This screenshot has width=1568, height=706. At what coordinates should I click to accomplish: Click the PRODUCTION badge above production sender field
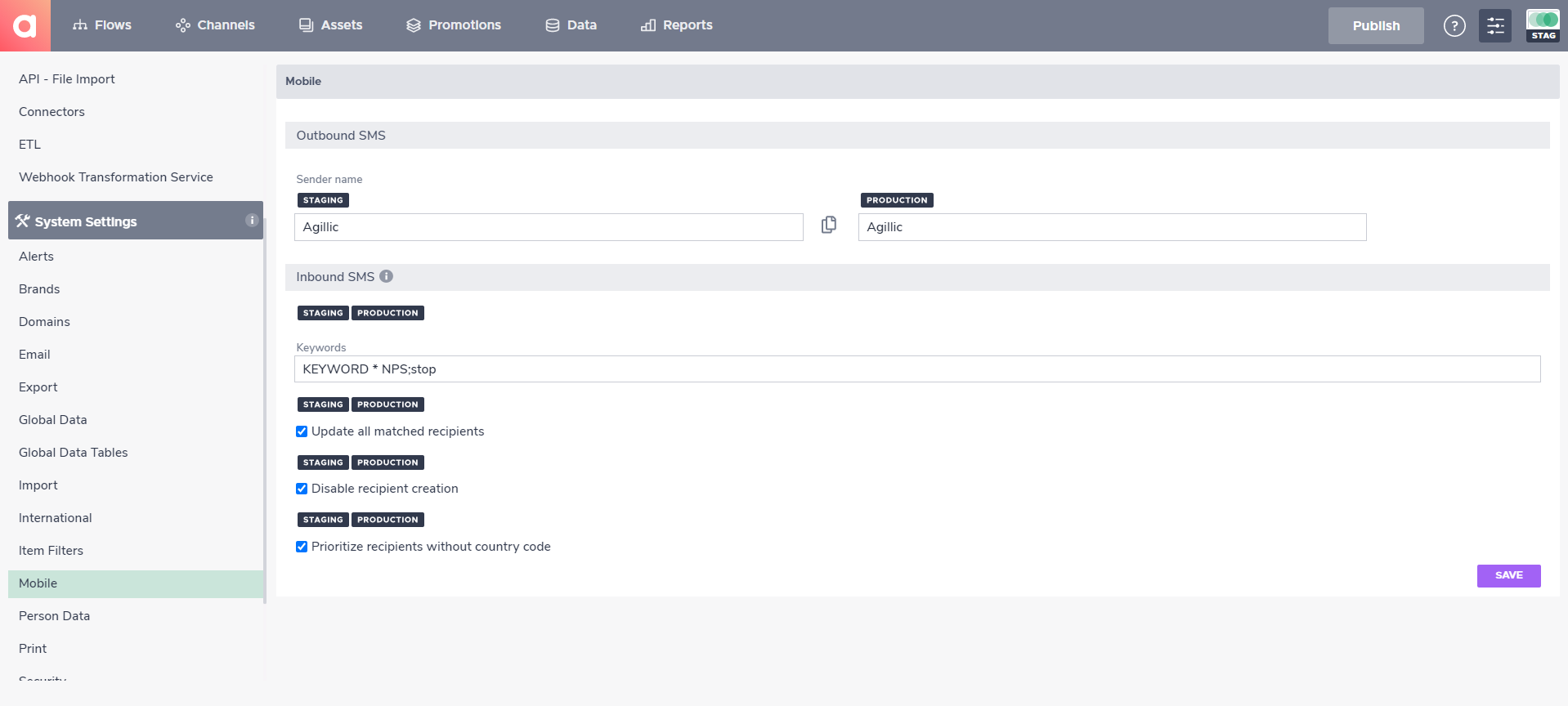pos(897,200)
